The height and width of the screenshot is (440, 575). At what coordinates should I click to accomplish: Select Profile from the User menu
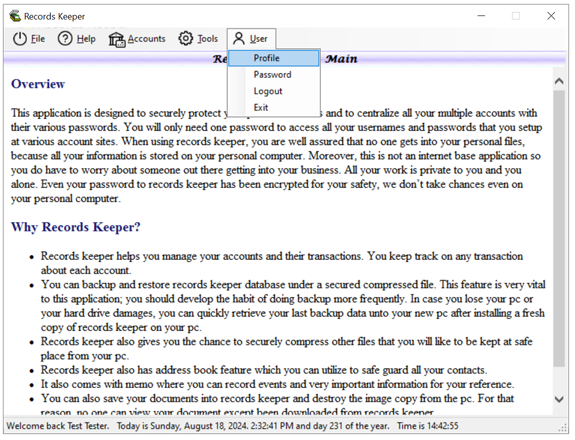(274, 58)
